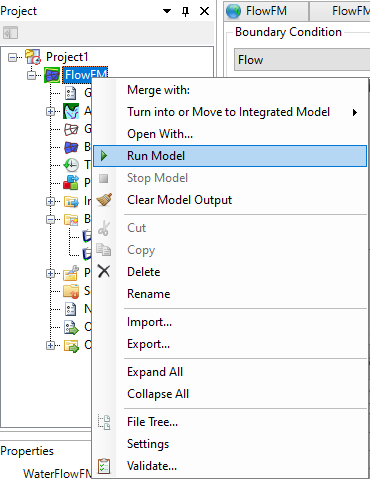Click the globe icon on FlowFM tab

(233, 11)
